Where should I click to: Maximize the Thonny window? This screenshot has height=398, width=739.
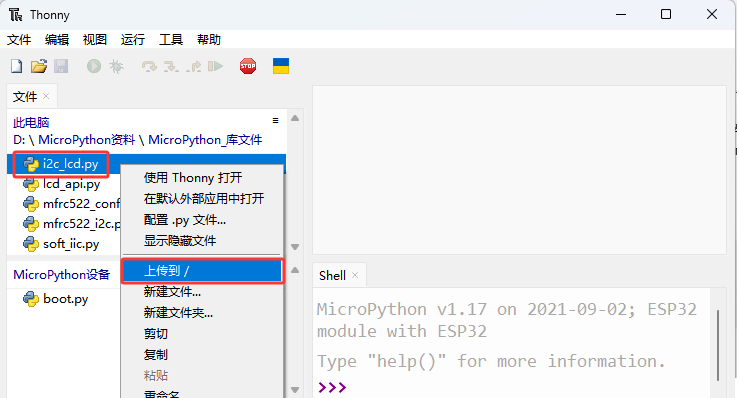point(666,15)
